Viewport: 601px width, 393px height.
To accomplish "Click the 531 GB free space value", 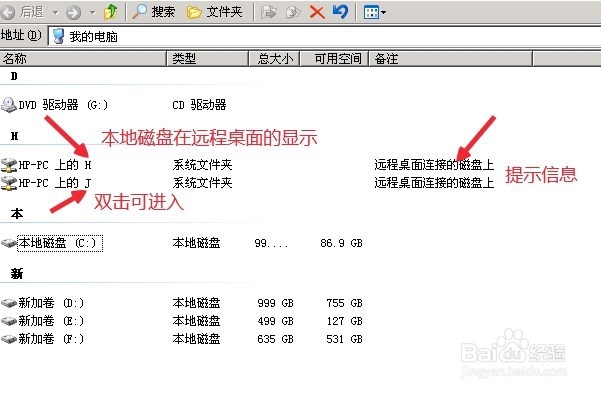I will [x=344, y=339].
